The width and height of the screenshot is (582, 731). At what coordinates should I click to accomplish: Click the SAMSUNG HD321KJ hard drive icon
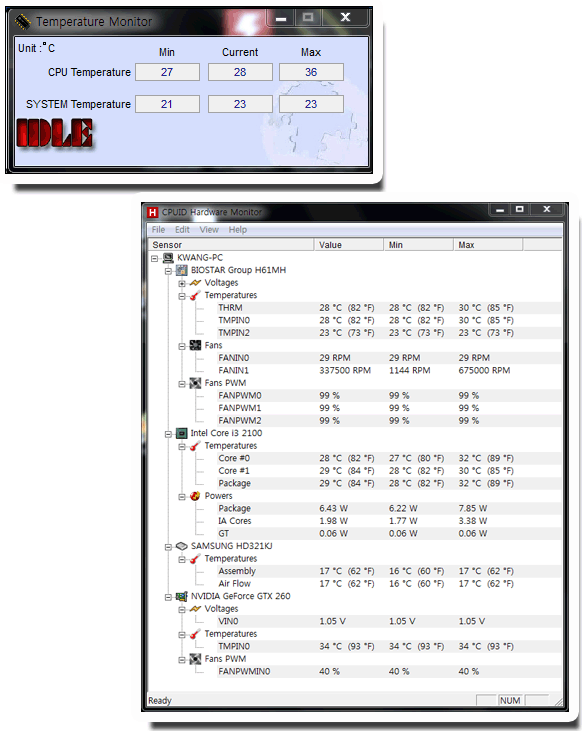coord(181,546)
